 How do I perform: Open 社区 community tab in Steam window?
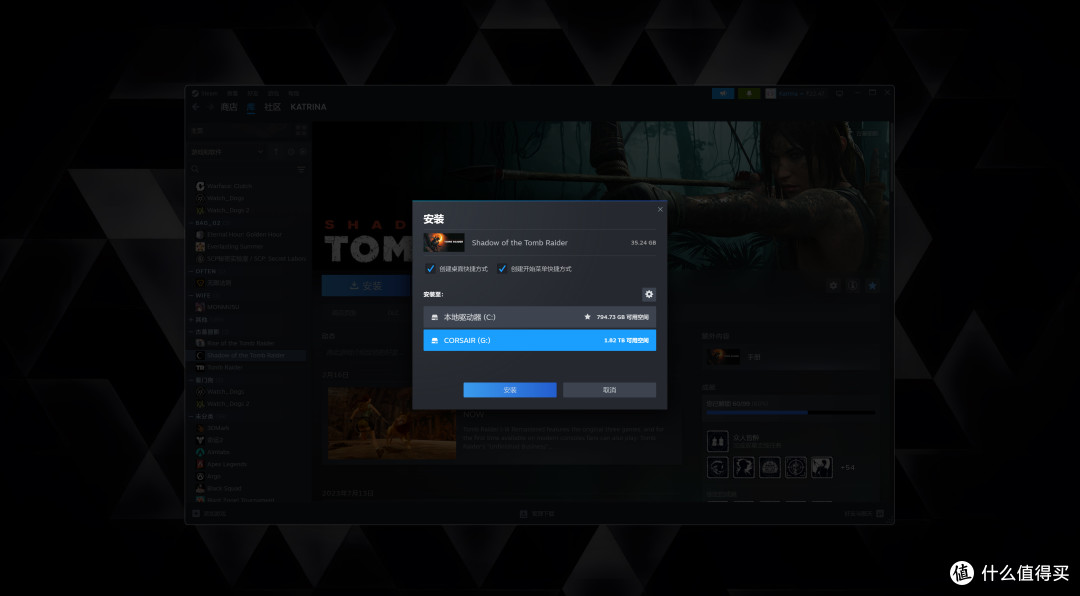click(273, 107)
